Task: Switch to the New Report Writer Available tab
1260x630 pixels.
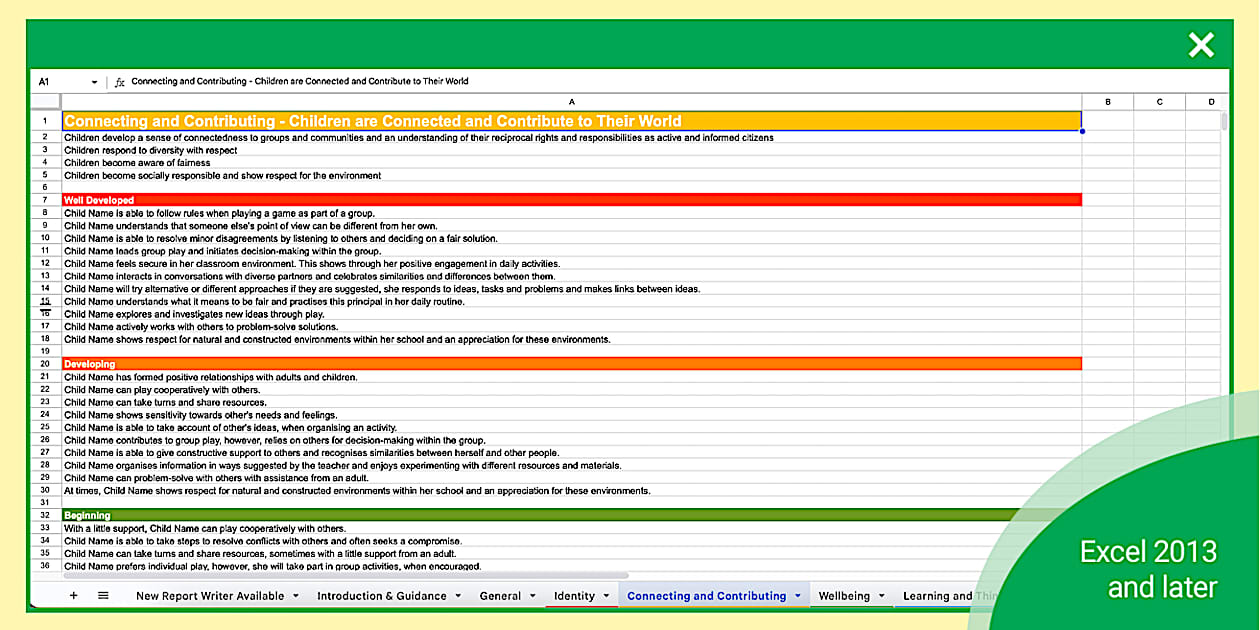Action: (210, 596)
